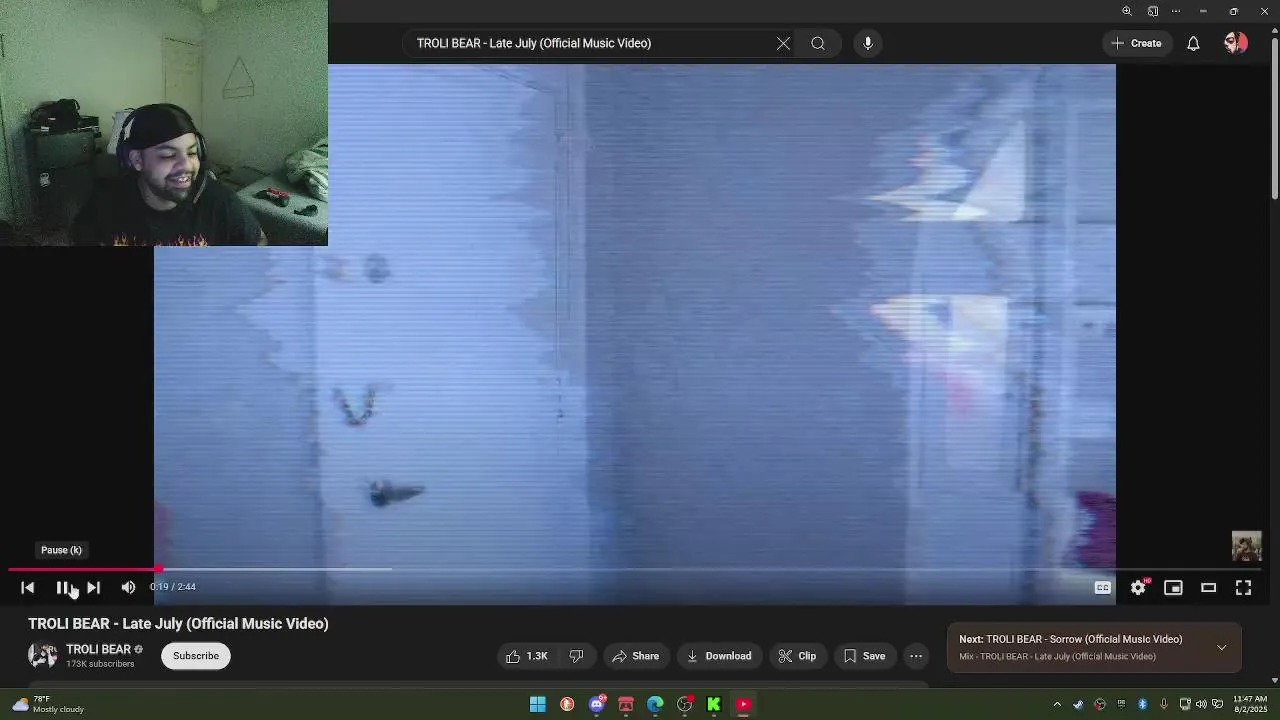Switch to miniplayer mode
The height and width of the screenshot is (720, 1280).
(x=1173, y=588)
